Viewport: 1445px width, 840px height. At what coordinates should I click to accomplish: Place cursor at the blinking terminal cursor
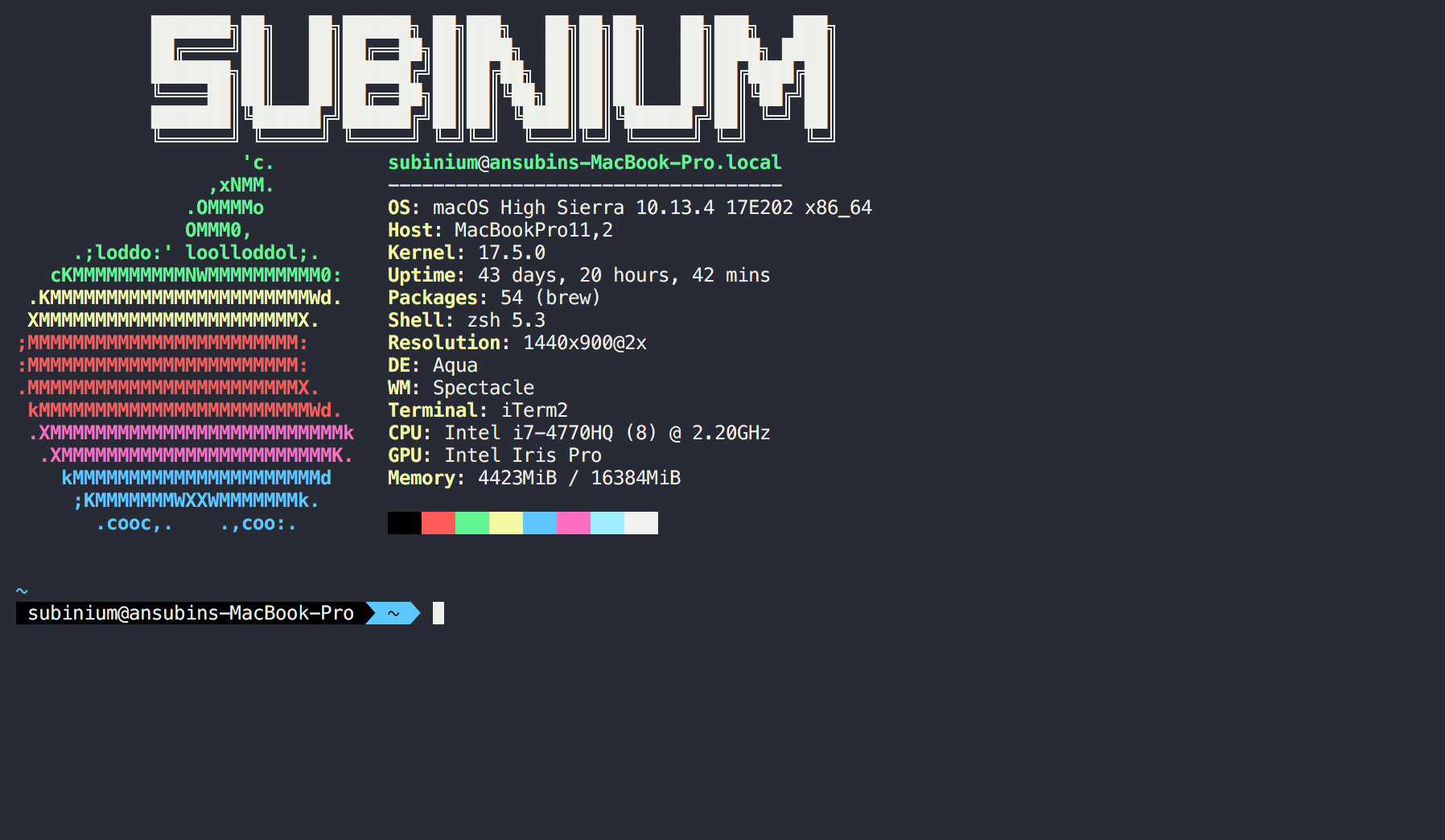[439, 613]
